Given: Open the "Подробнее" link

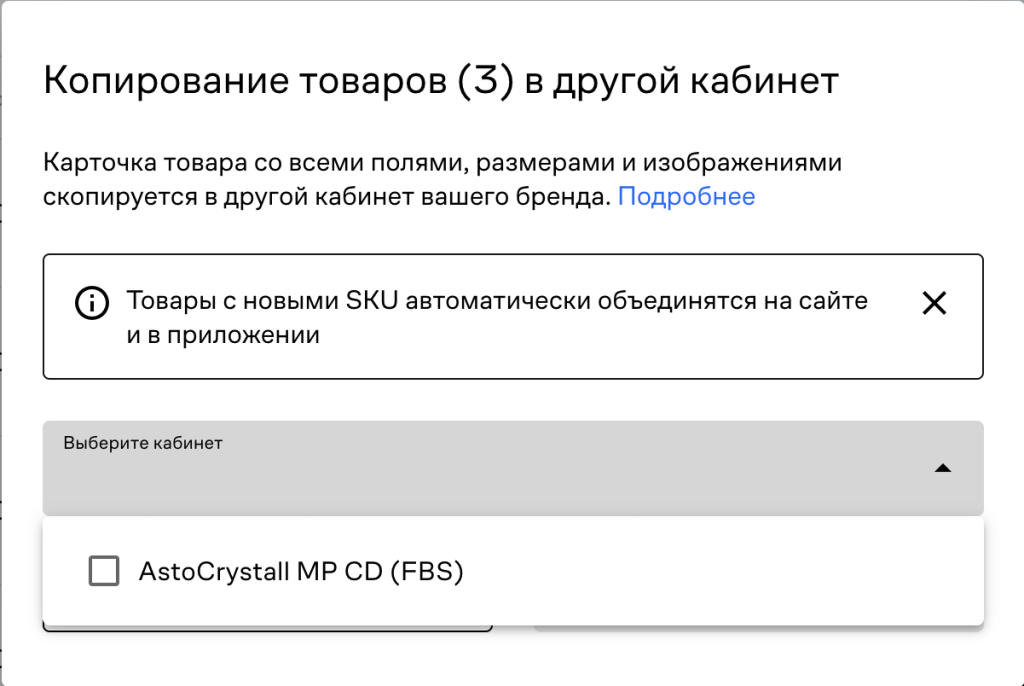Looking at the screenshot, I should [686, 197].
